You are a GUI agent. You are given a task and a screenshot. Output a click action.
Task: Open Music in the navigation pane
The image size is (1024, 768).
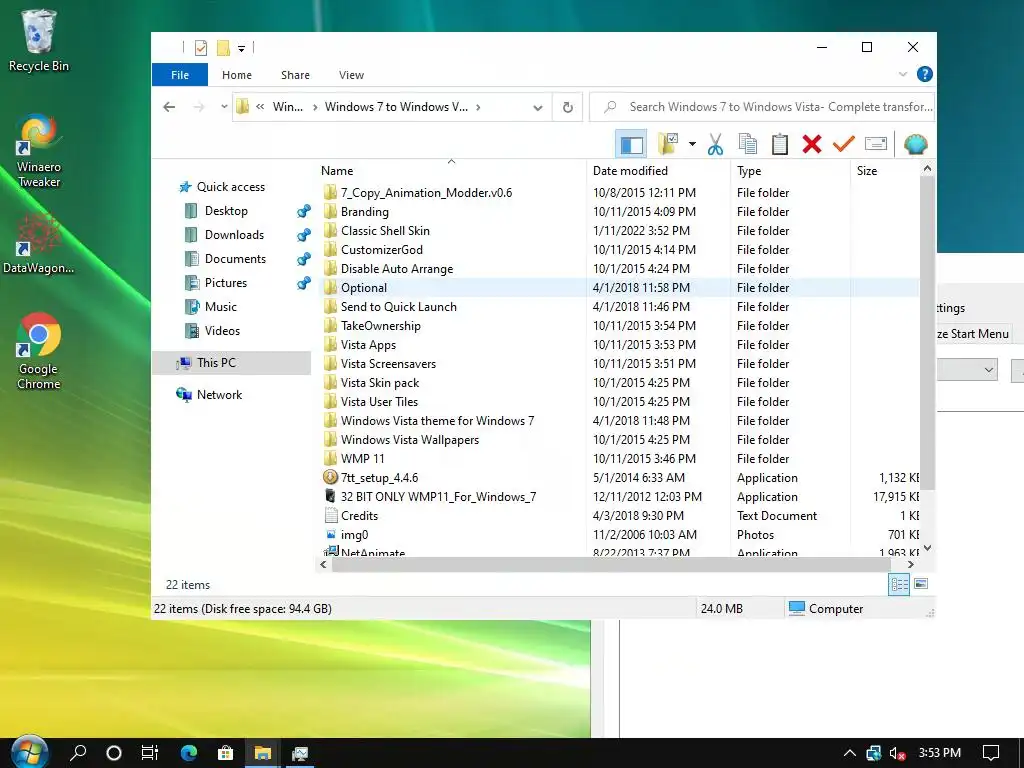click(220, 307)
